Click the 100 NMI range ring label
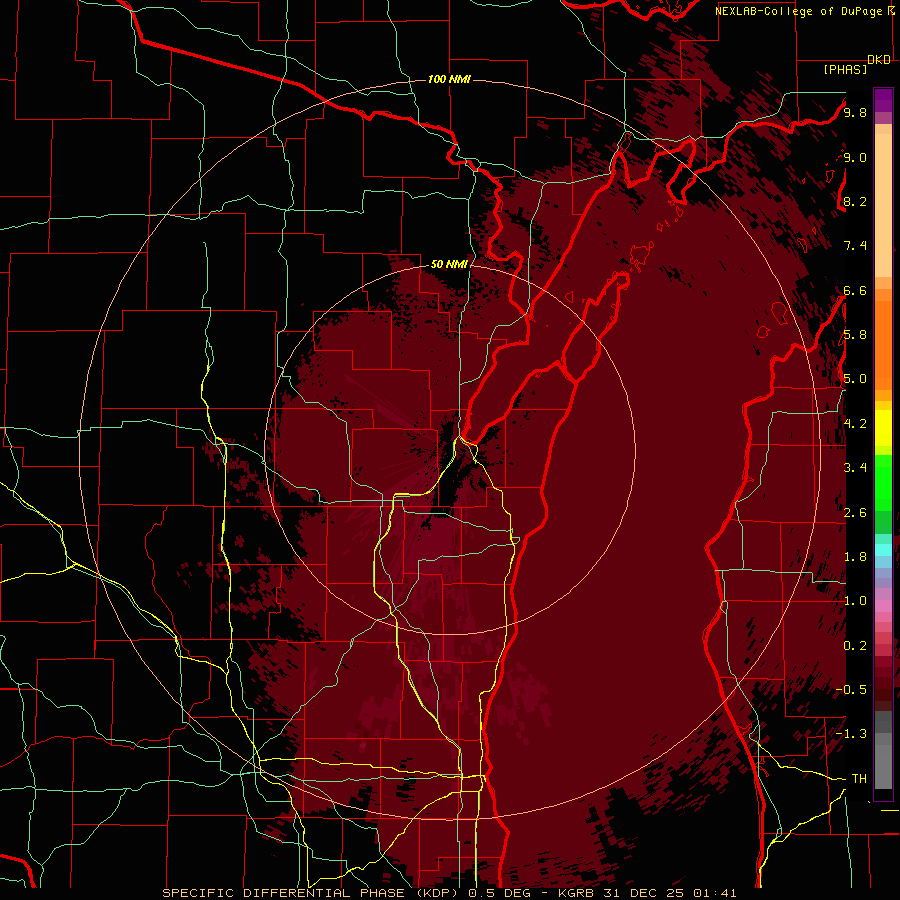Viewport: 900px width, 900px height. [449, 79]
